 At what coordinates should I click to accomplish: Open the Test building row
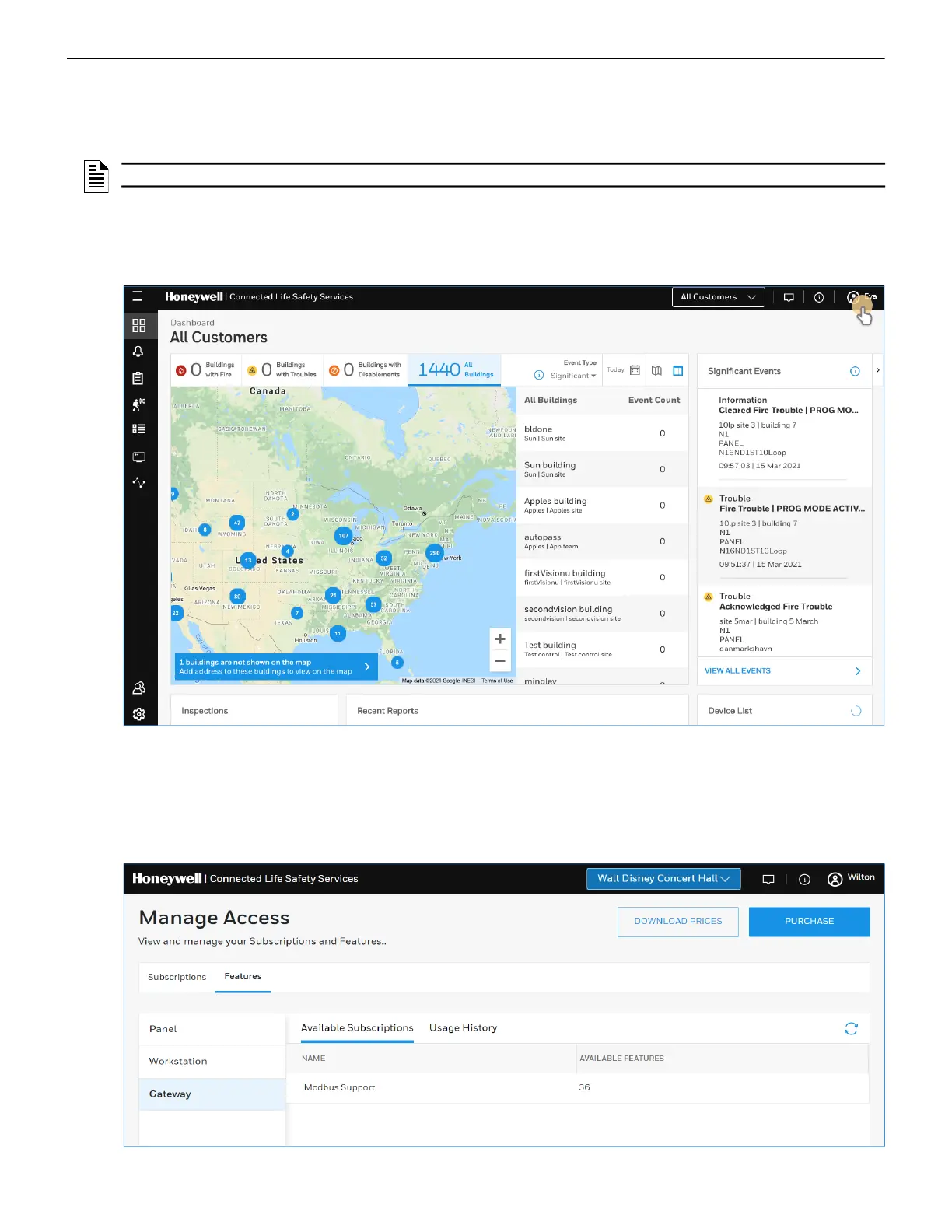click(x=602, y=649)
